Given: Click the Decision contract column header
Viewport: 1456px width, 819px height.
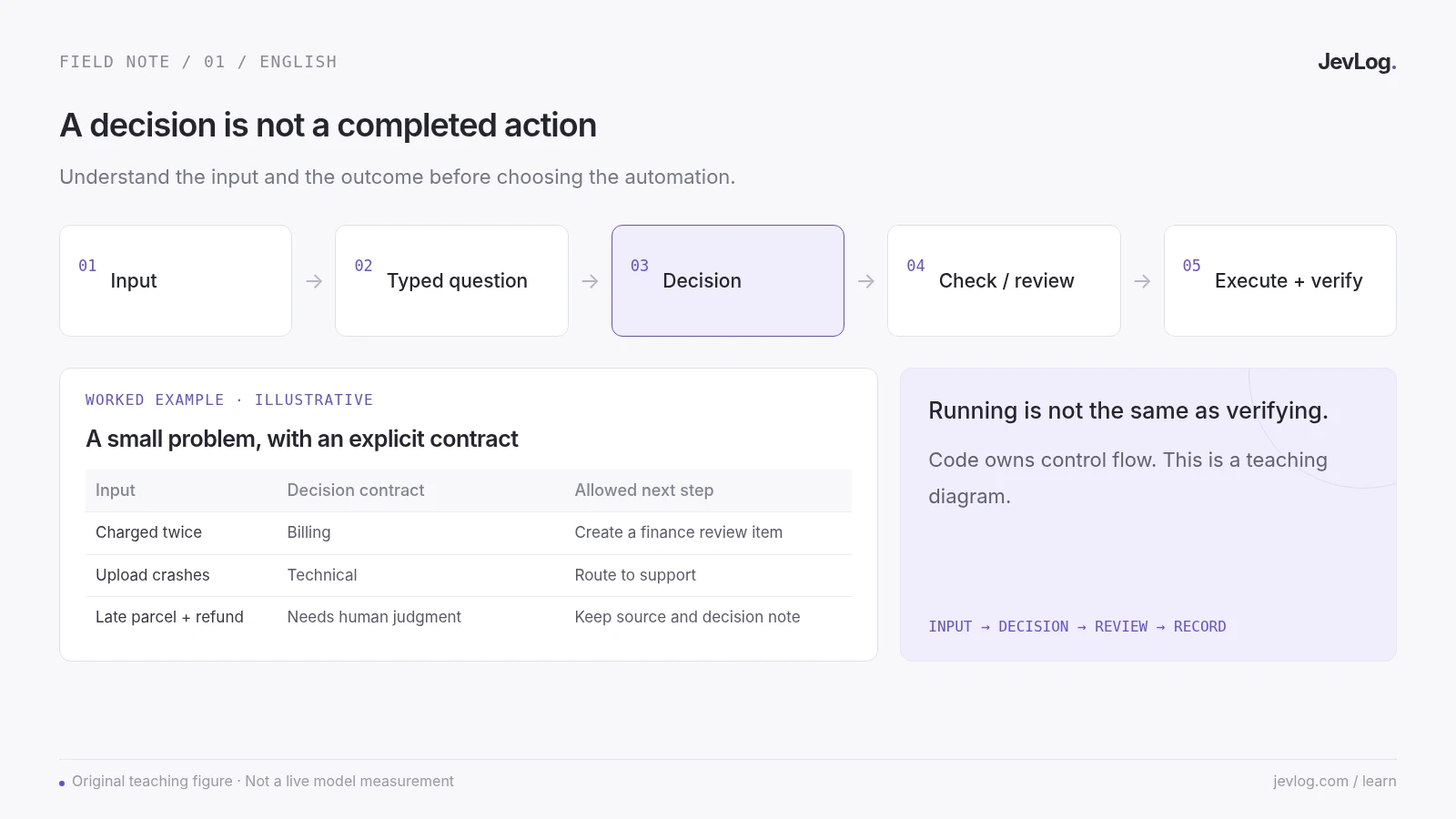Looking at the screenshot, I should [356, 490].
